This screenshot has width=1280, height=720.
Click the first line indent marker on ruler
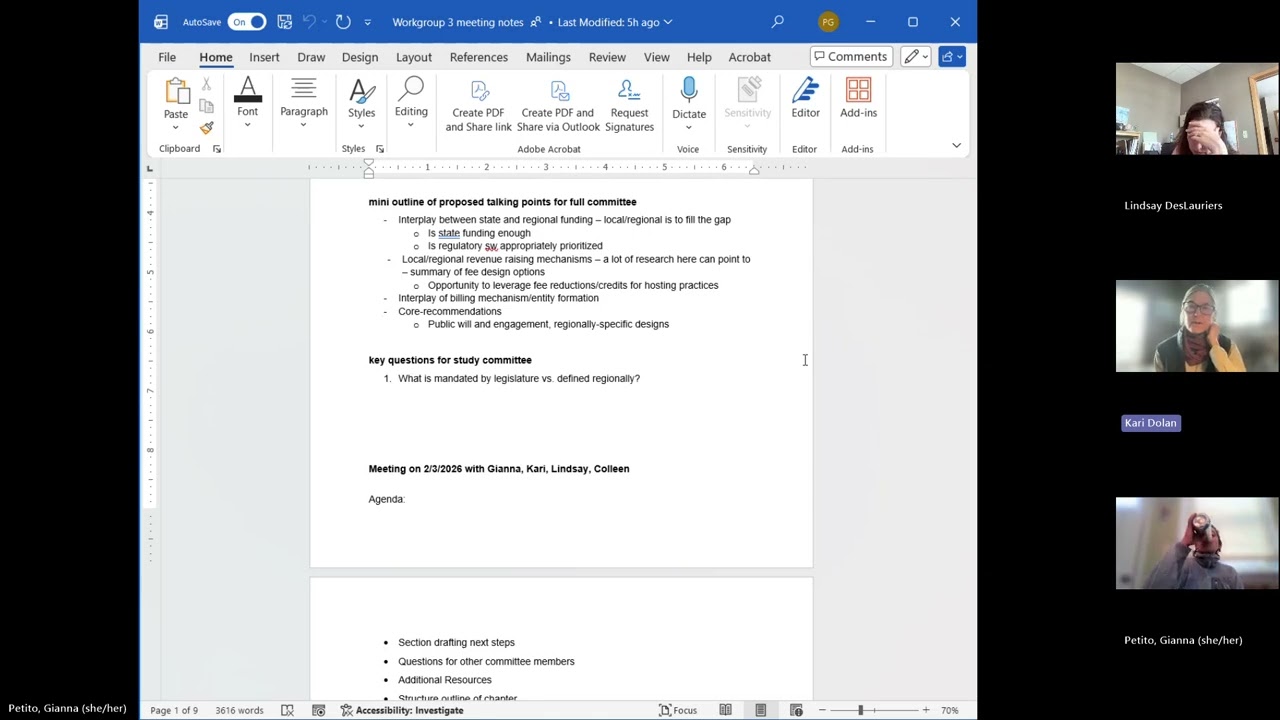[x=368, y=162]
